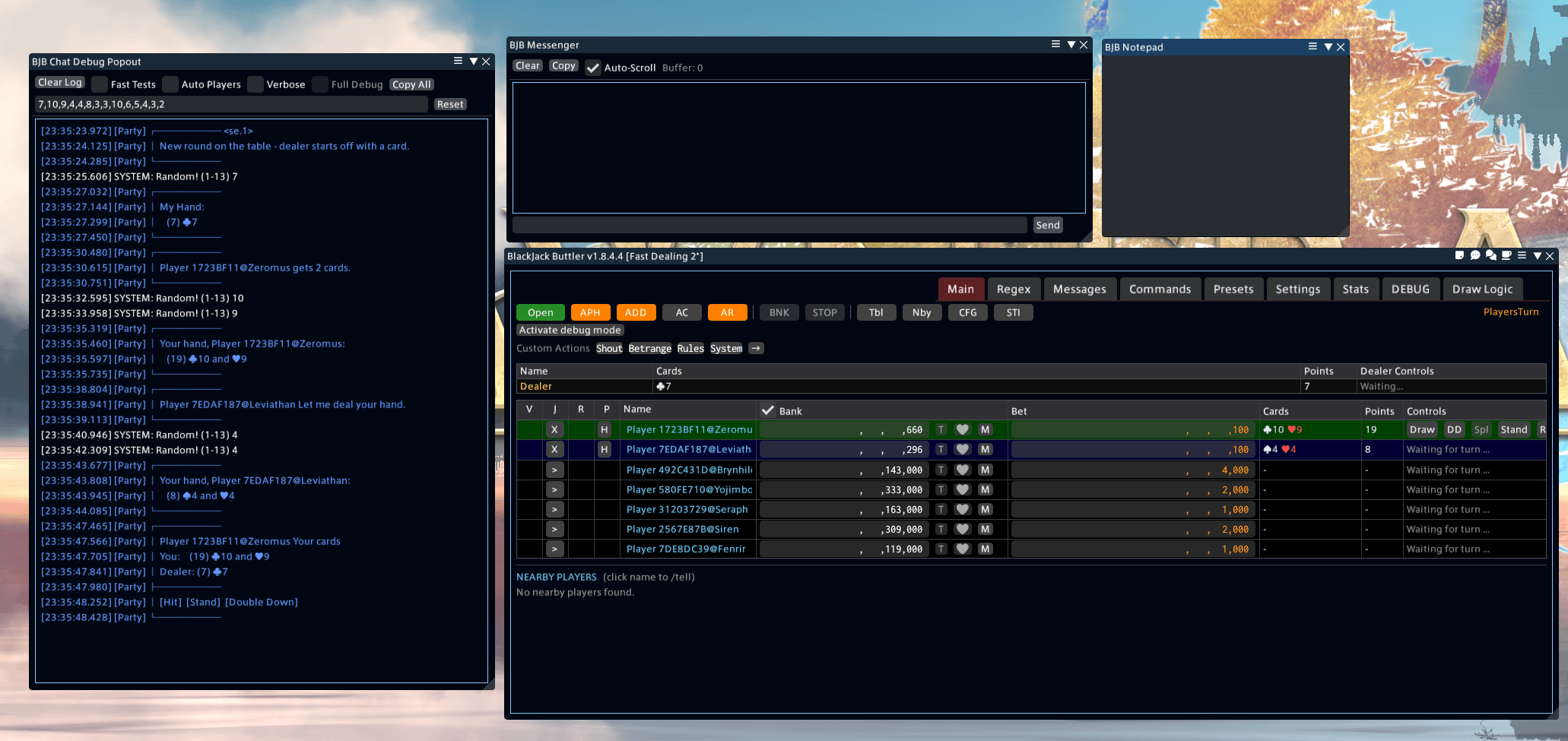The image size is (1568, 741).
Task: Click the message input field in BJB Messenger
Action: pyautogui.click(x=770, y=225)
